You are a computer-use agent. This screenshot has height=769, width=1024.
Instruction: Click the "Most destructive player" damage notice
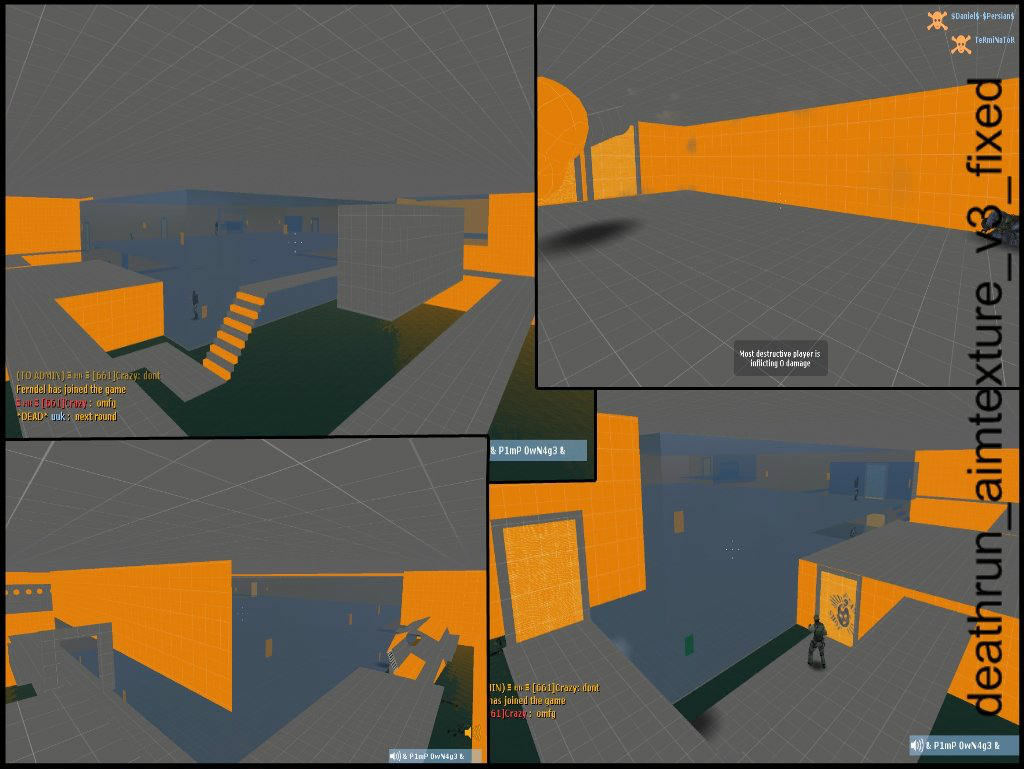point(780,358)
